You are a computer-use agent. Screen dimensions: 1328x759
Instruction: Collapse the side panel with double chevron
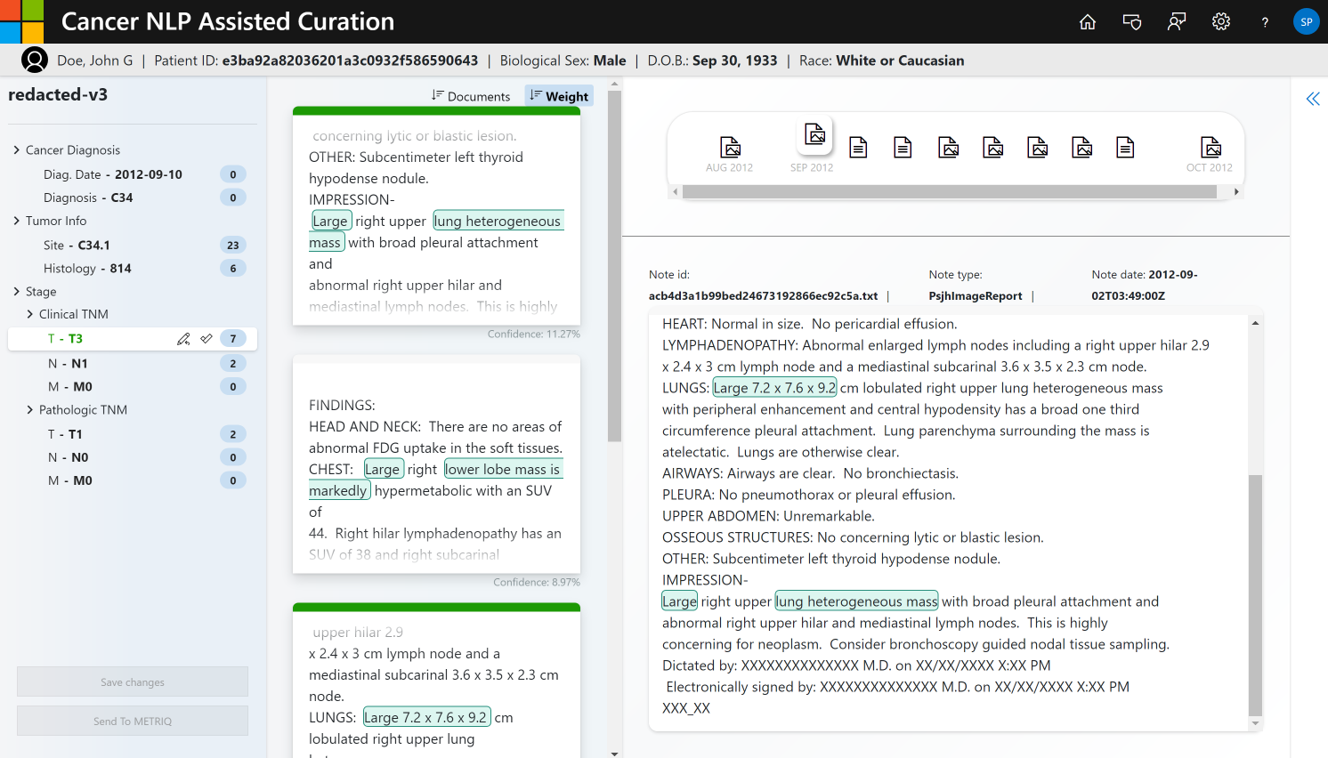coord(1313,98)
